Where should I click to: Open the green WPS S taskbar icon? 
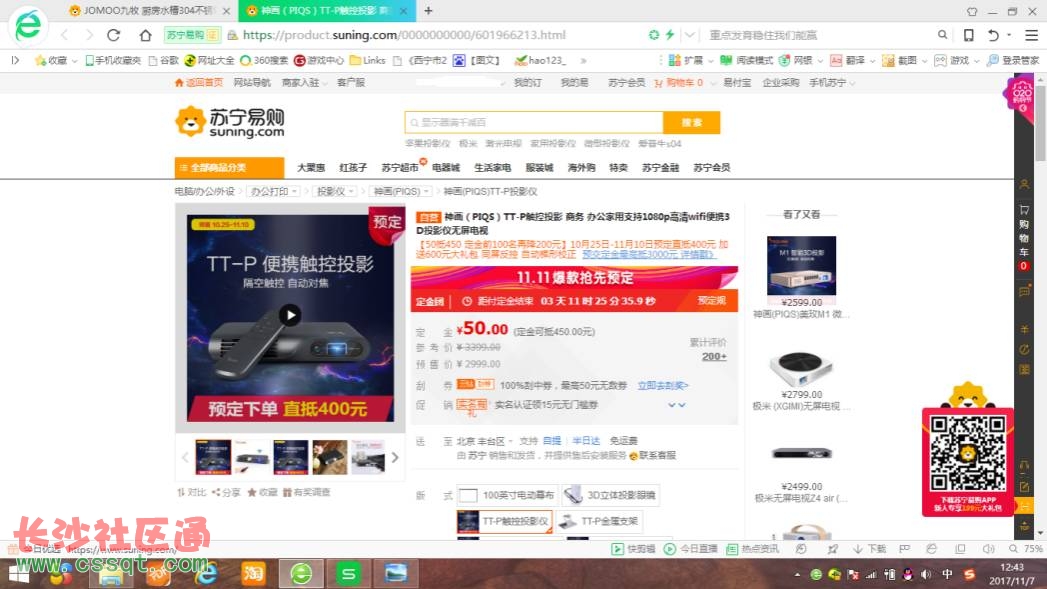coord(348,573)
